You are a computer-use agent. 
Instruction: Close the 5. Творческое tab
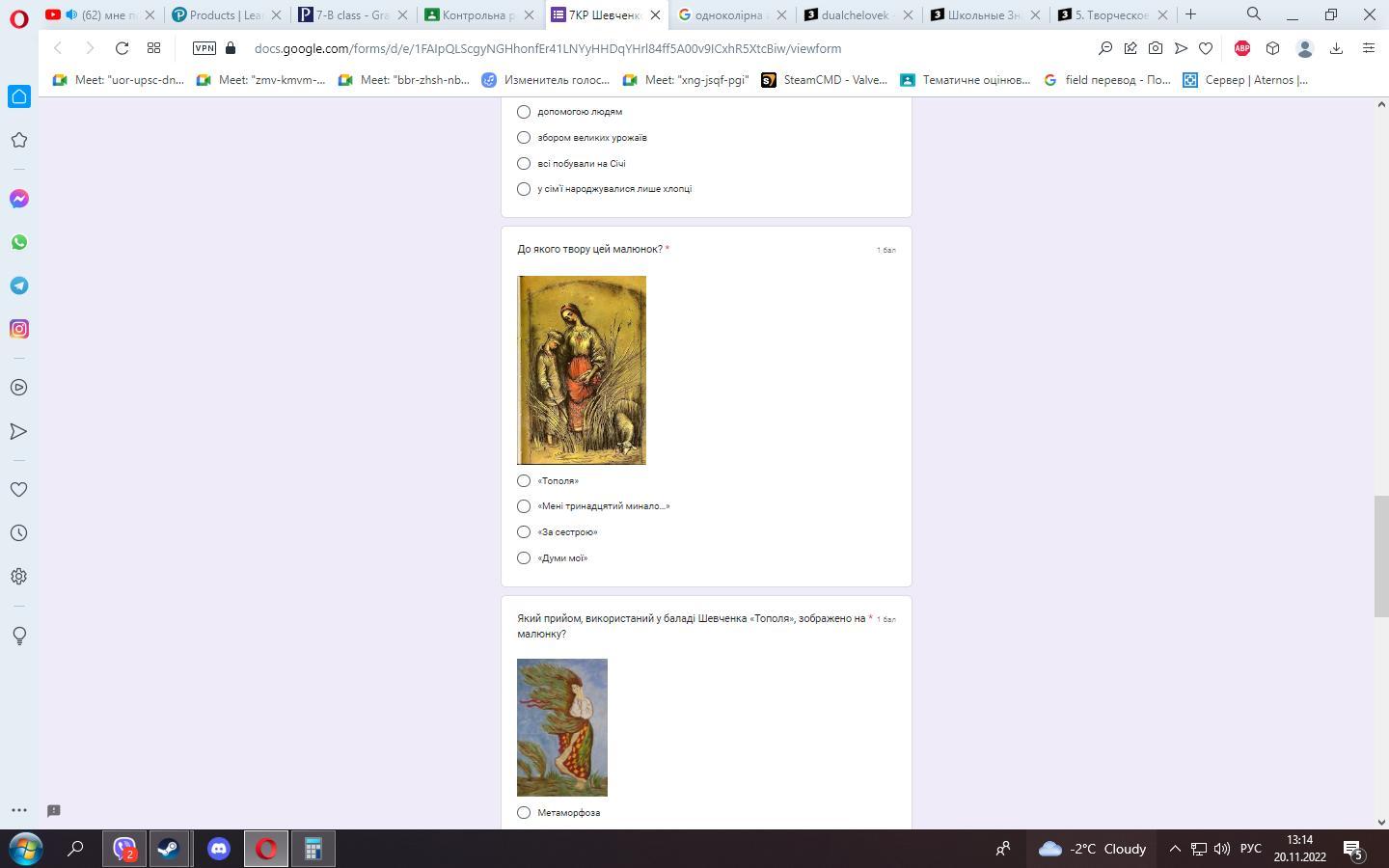click(1162, 14)
